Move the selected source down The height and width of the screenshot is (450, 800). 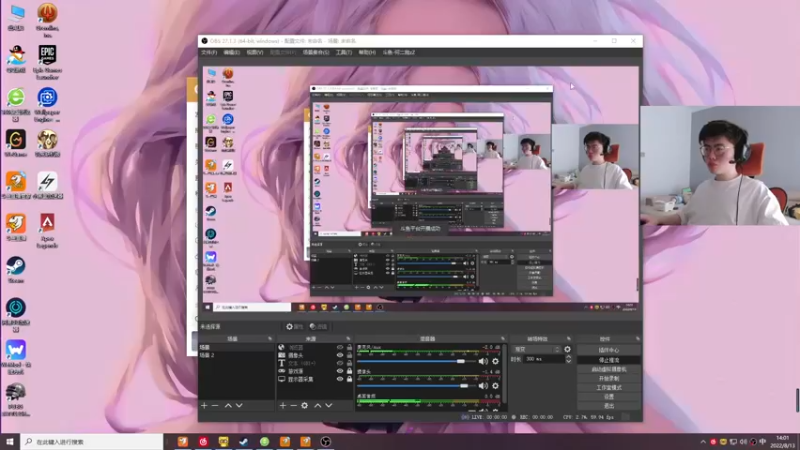click(329, 406)
